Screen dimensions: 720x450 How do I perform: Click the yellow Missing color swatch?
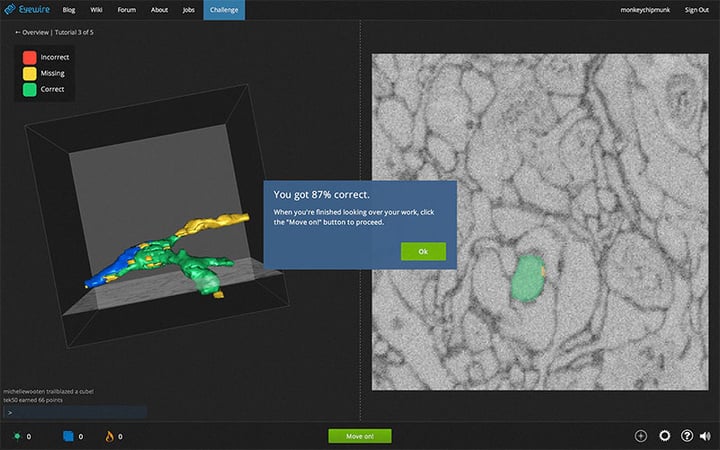click(29, 73)
